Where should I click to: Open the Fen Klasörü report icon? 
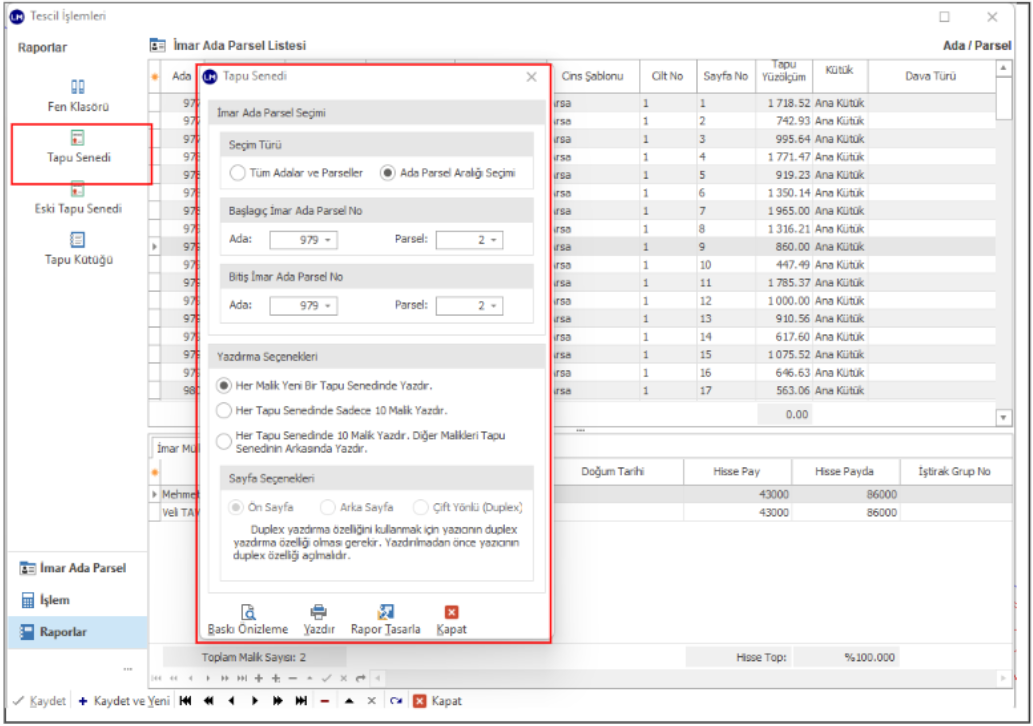click(78, 88)
